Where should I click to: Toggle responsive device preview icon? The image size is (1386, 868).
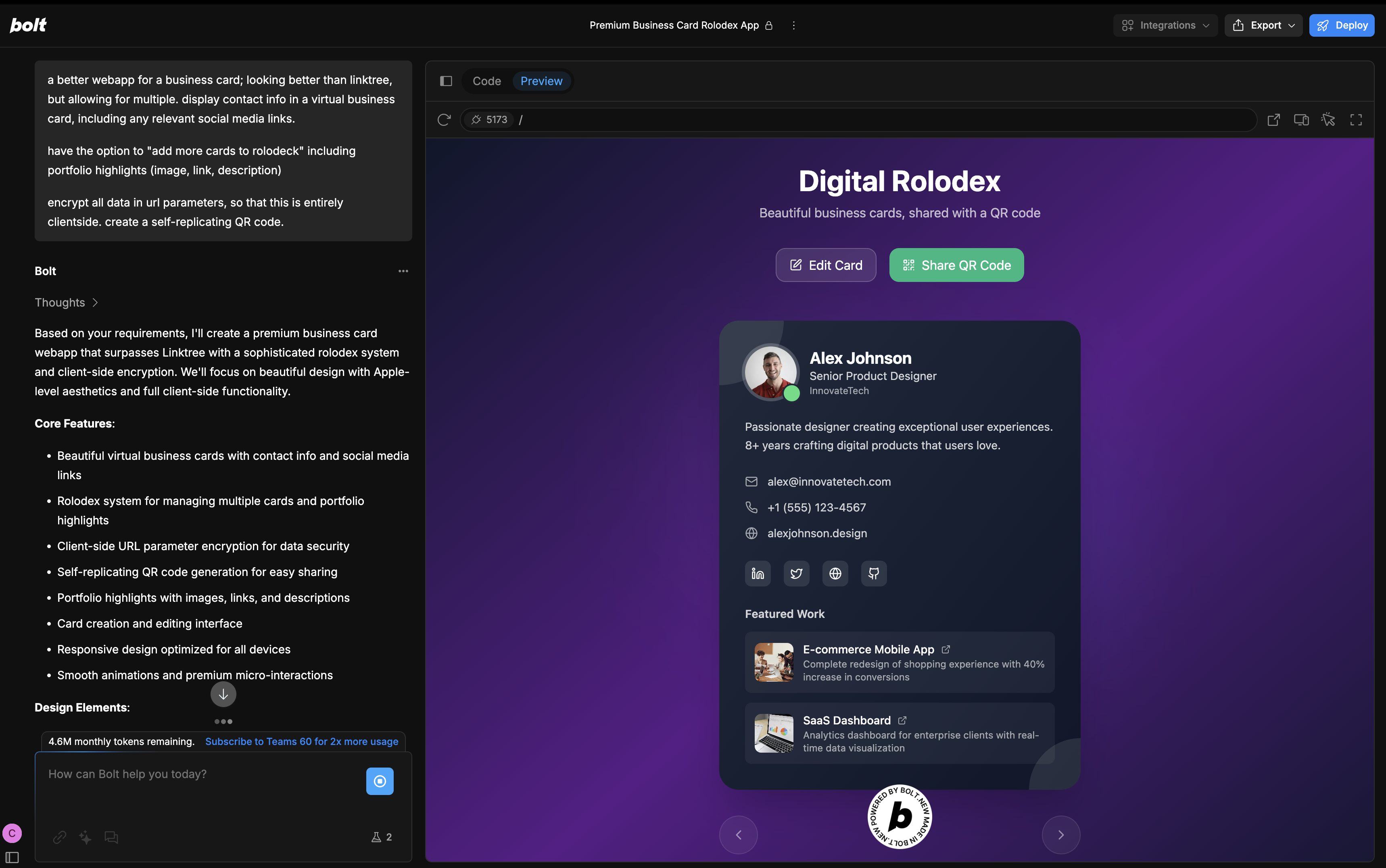(1301, 119)
